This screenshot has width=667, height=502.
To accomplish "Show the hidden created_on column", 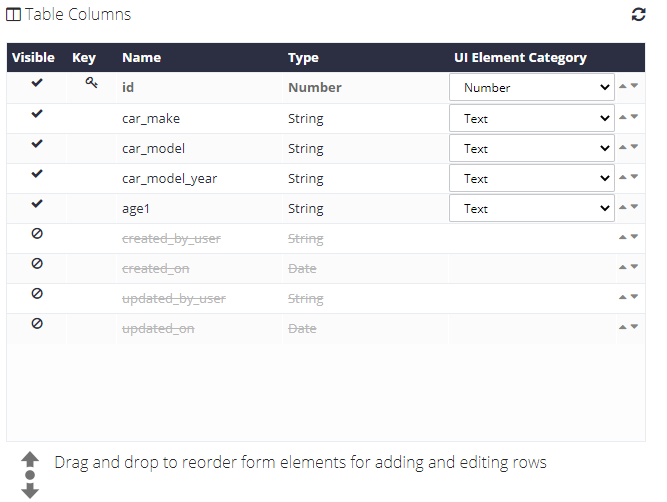I will pyautogui.click(x=37, y=264).
